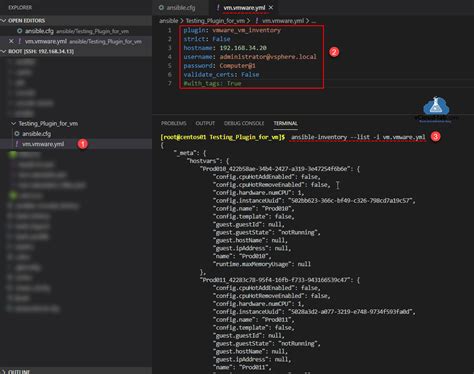Switch to the DEBUG CONSOLE tab
474x374 pixels.
point(244,123)
